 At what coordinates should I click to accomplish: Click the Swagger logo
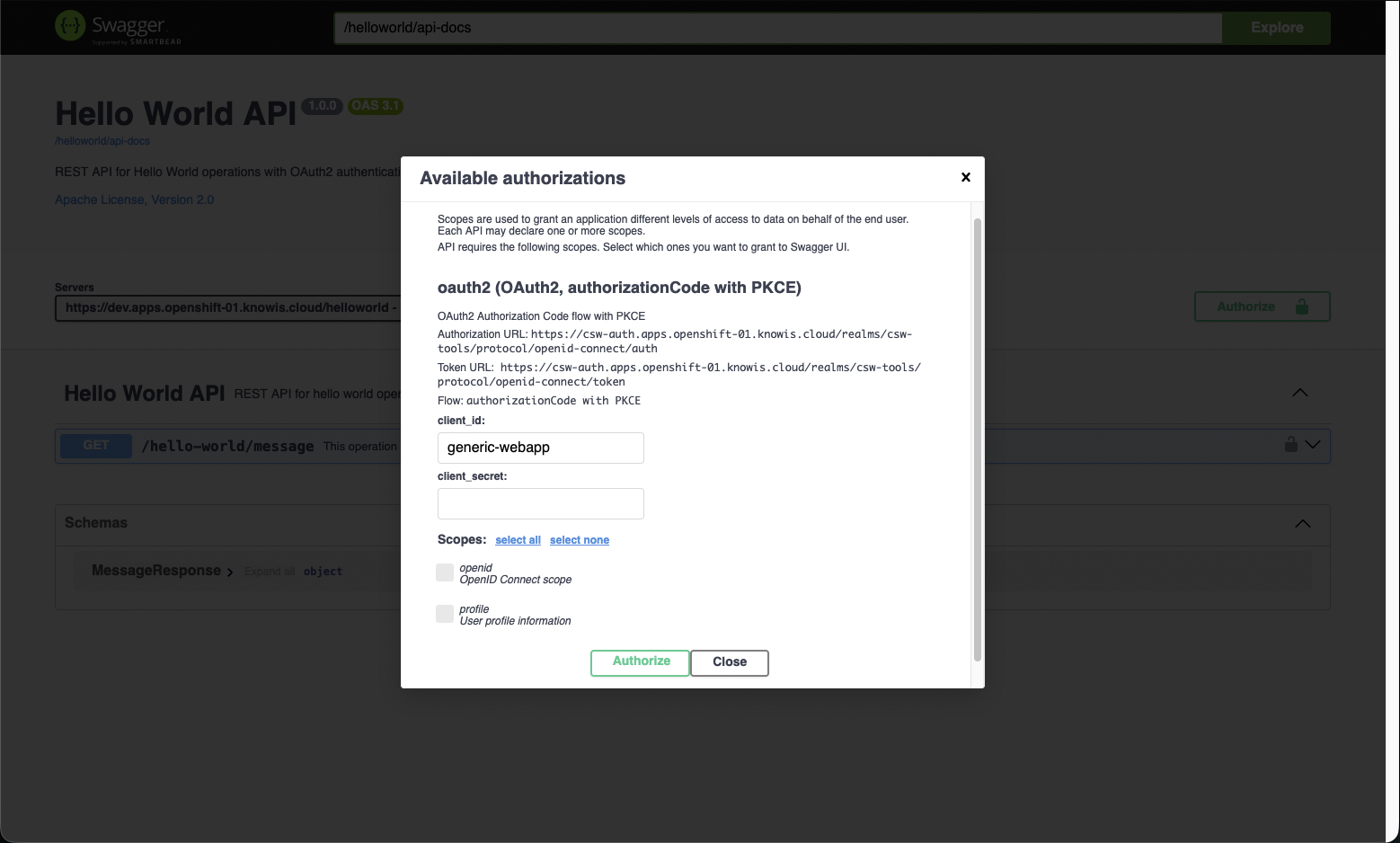pyautogui.click(x=119, y=27)
